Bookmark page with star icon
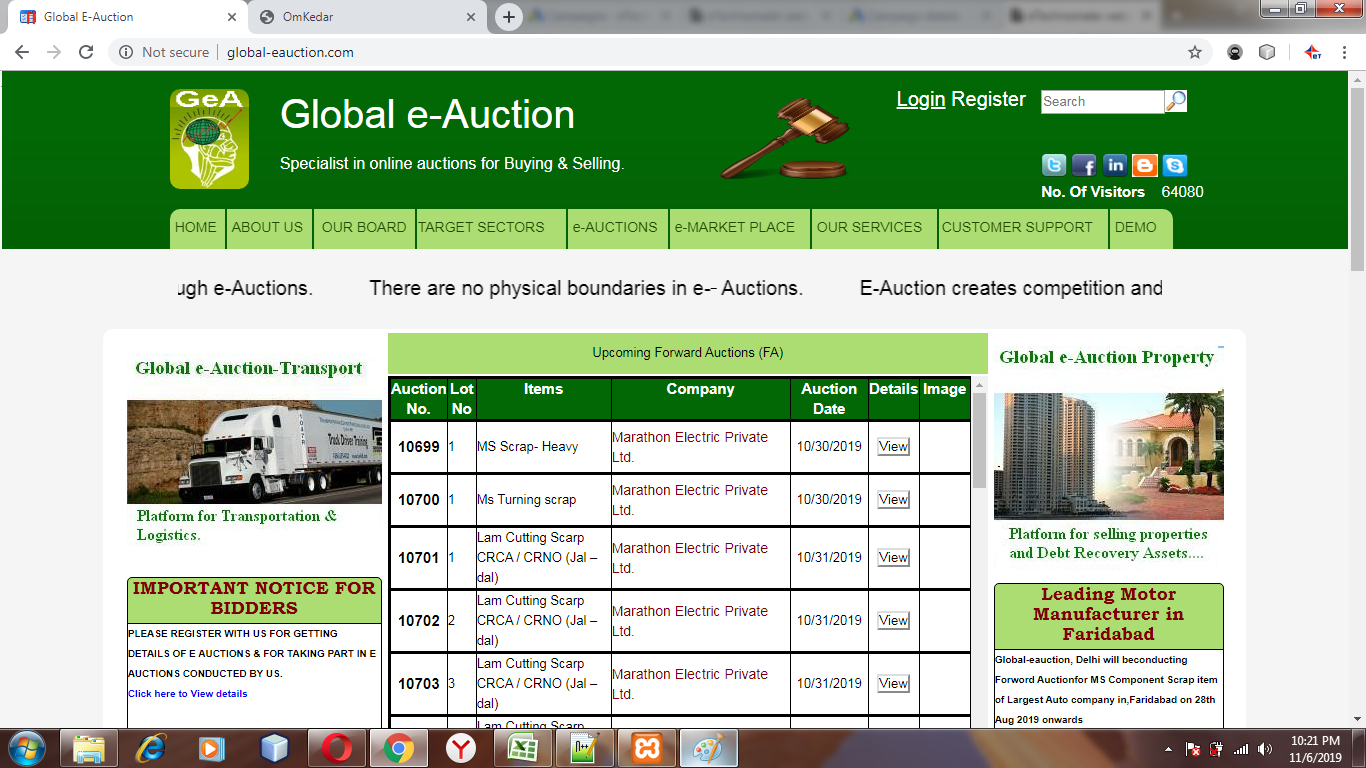This screenshot has height=768, width=1366. [1194, 52]
